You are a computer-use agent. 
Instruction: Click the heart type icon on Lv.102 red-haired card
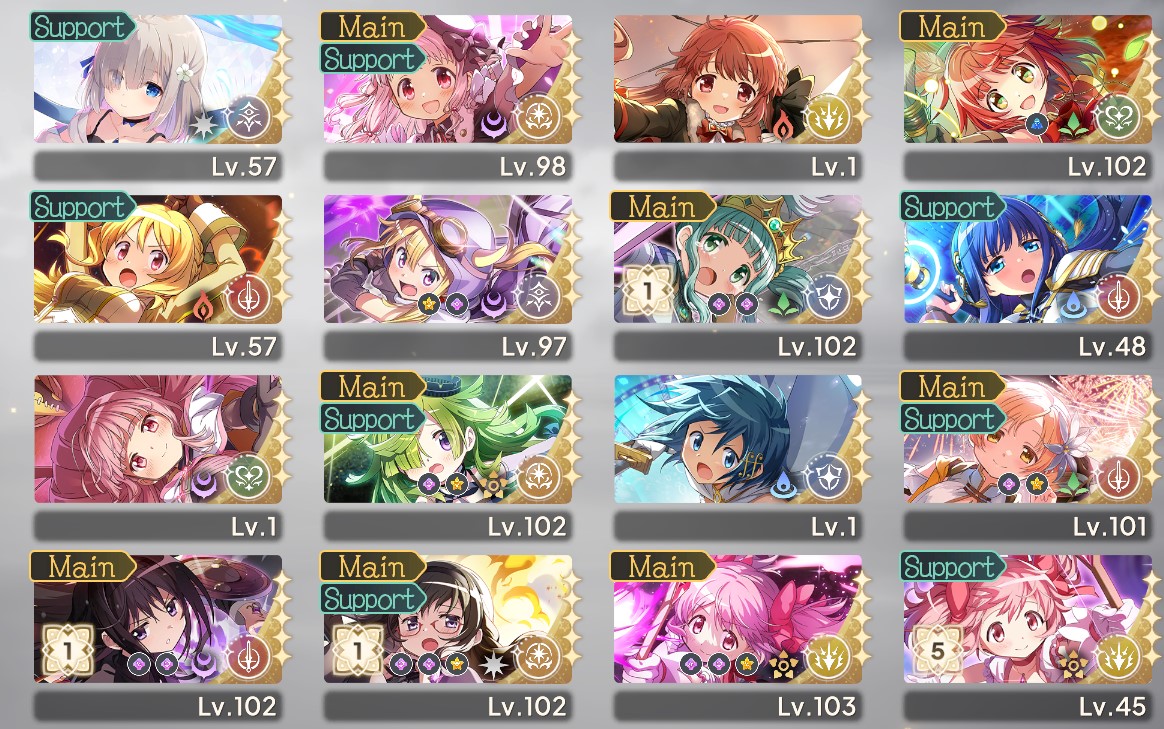click(x=1117, y=117)
